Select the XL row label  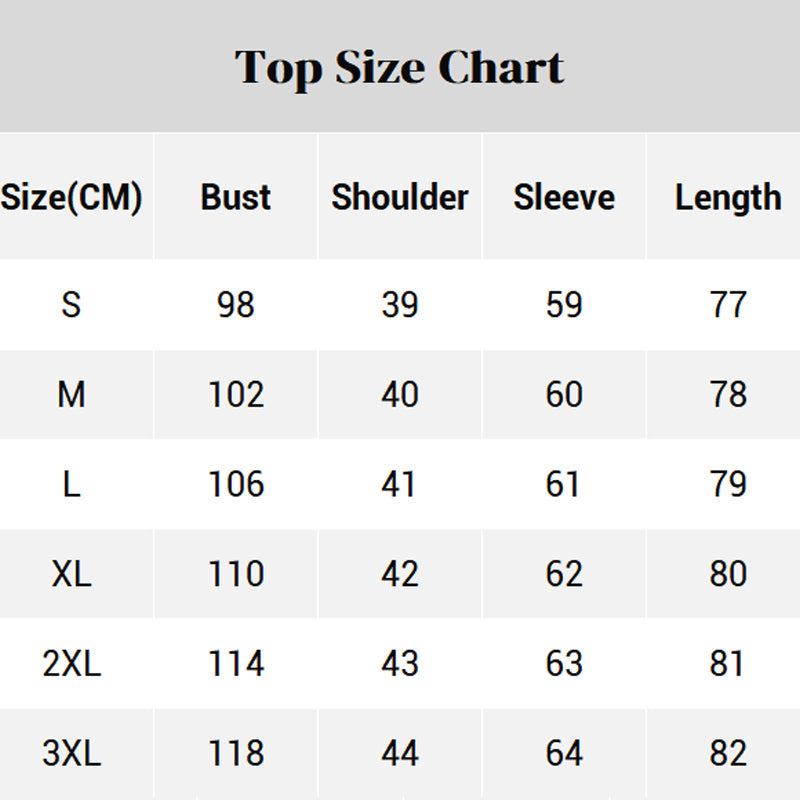pyautogui.click(x=71, y=574)
